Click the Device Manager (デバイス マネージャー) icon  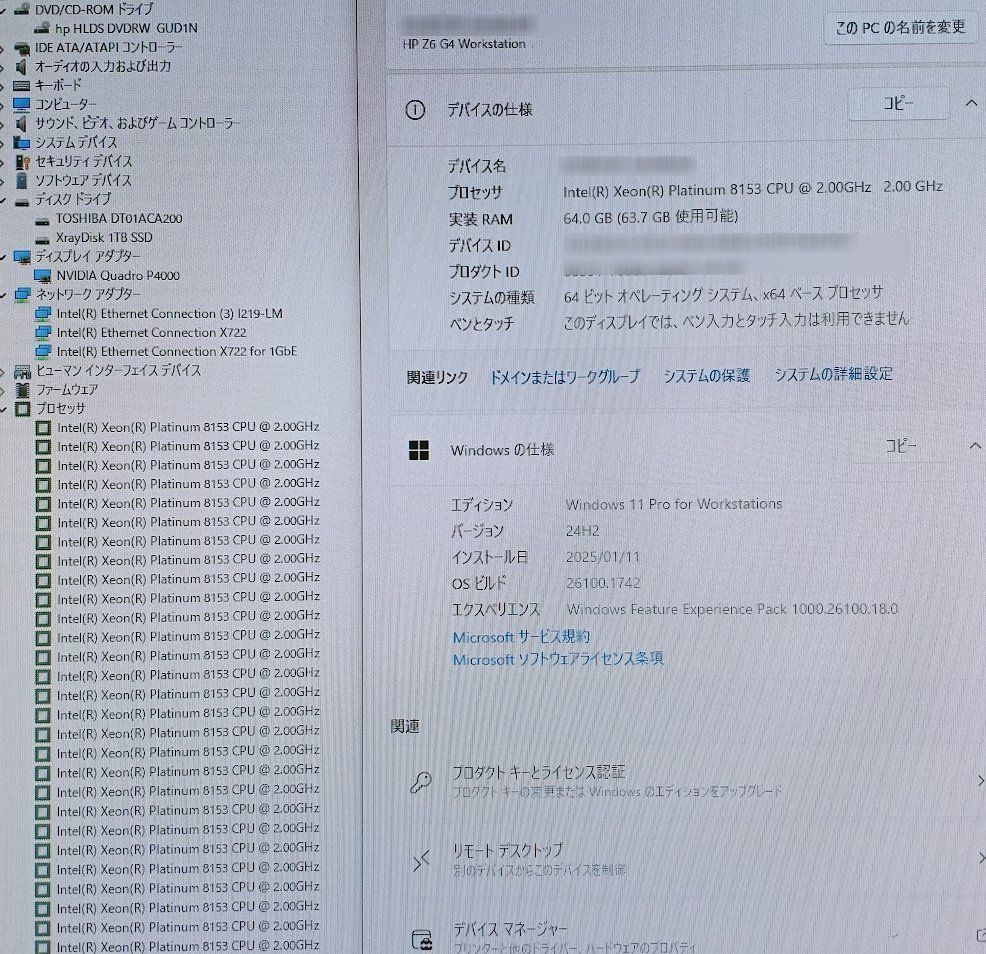421,940
